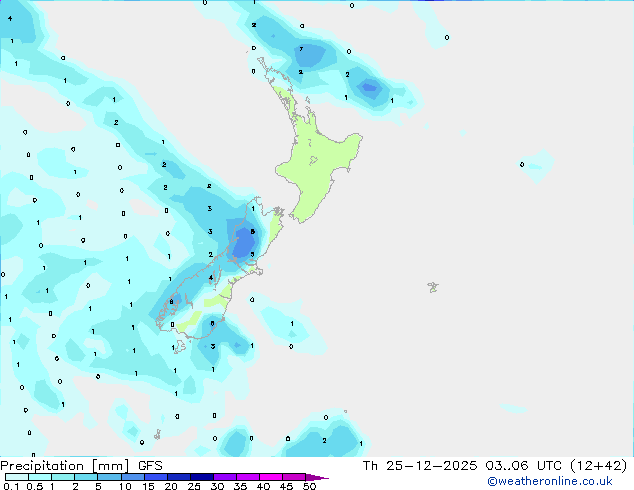Click the 0.1–0.5 mm legend swatch
This screenshot has height=490, width=634.
coord(17,477)
